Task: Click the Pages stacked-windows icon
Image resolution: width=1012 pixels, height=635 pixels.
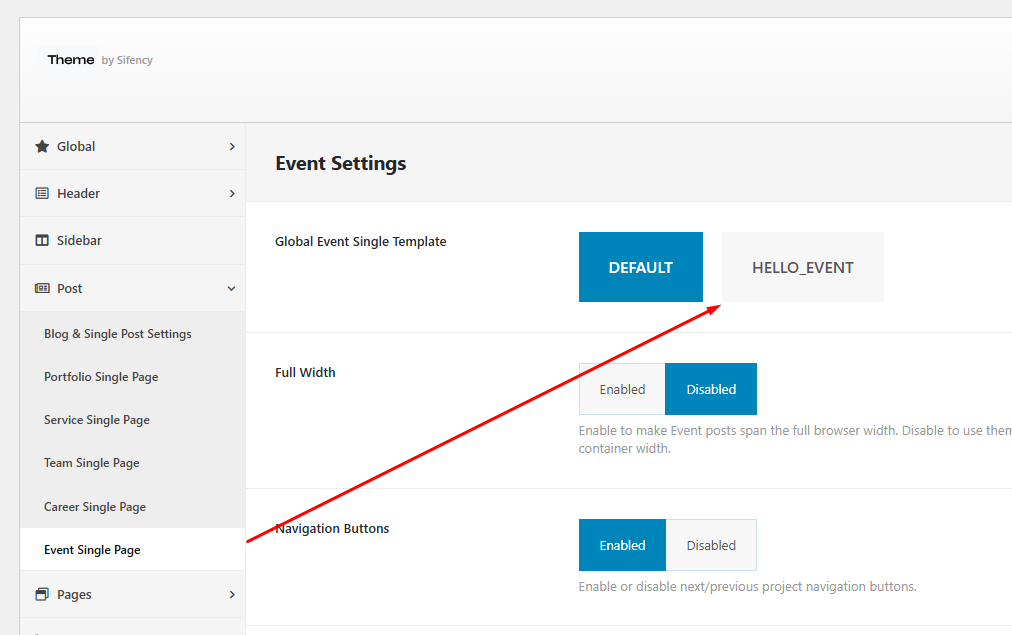Action: 42,594
